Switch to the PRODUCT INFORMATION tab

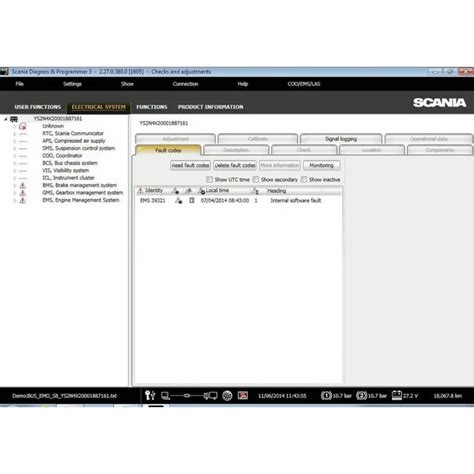[x=211, y=107]
